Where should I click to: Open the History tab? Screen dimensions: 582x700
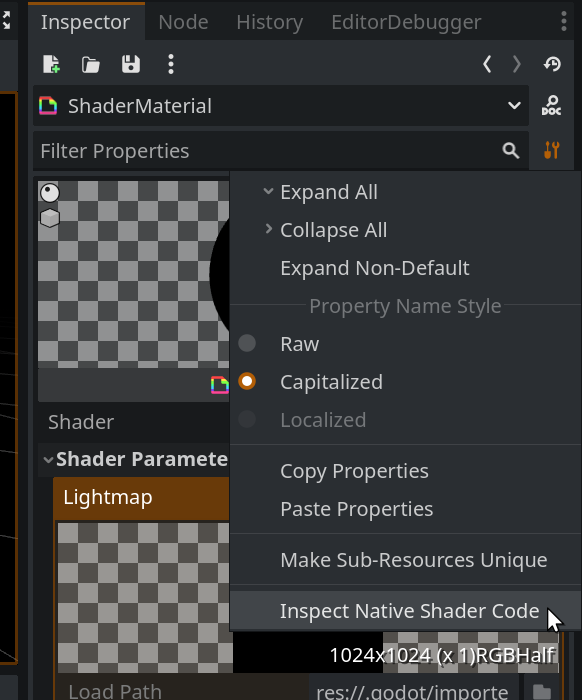270,22
